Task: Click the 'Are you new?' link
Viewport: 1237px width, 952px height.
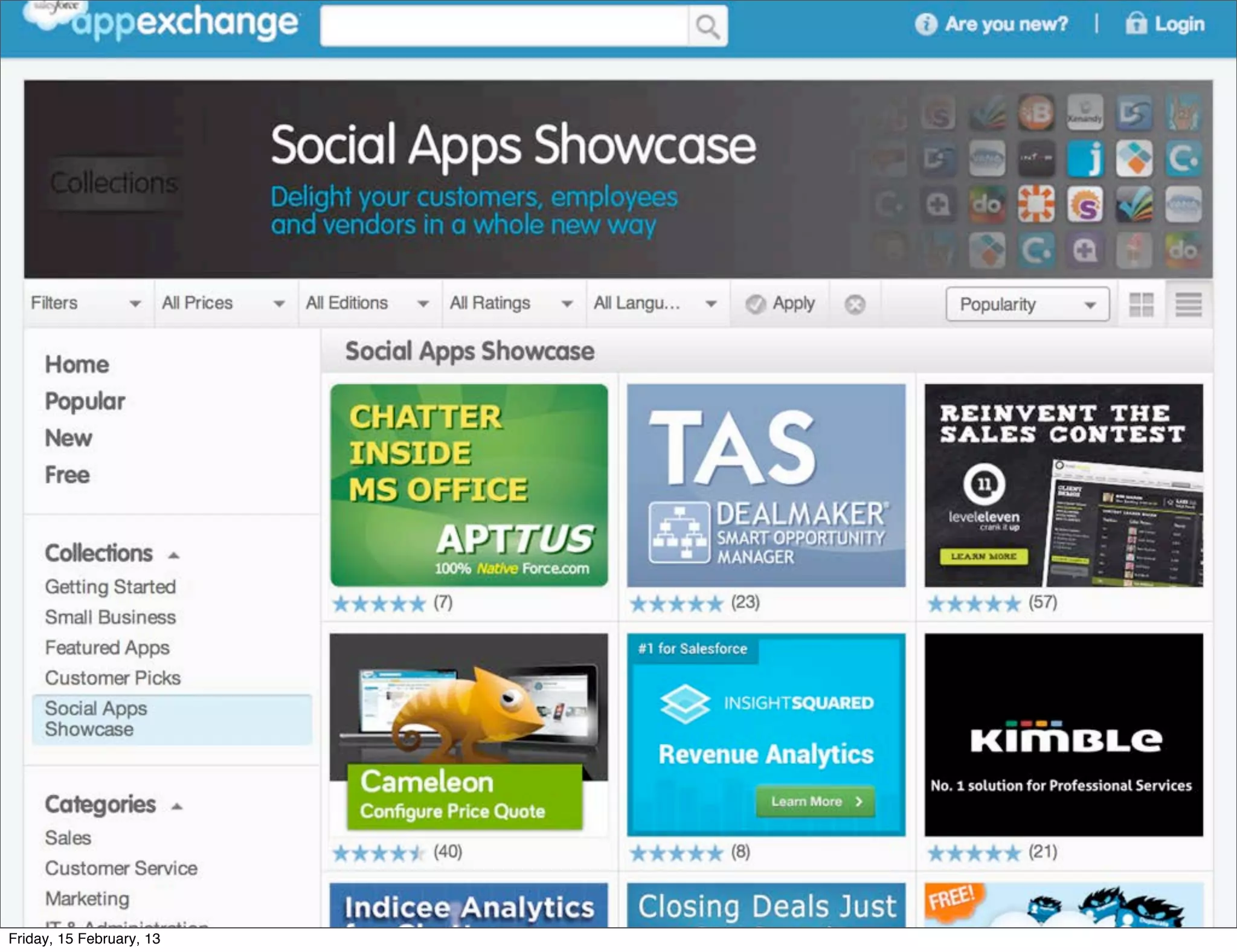Action: click(x=1006, y=24)
